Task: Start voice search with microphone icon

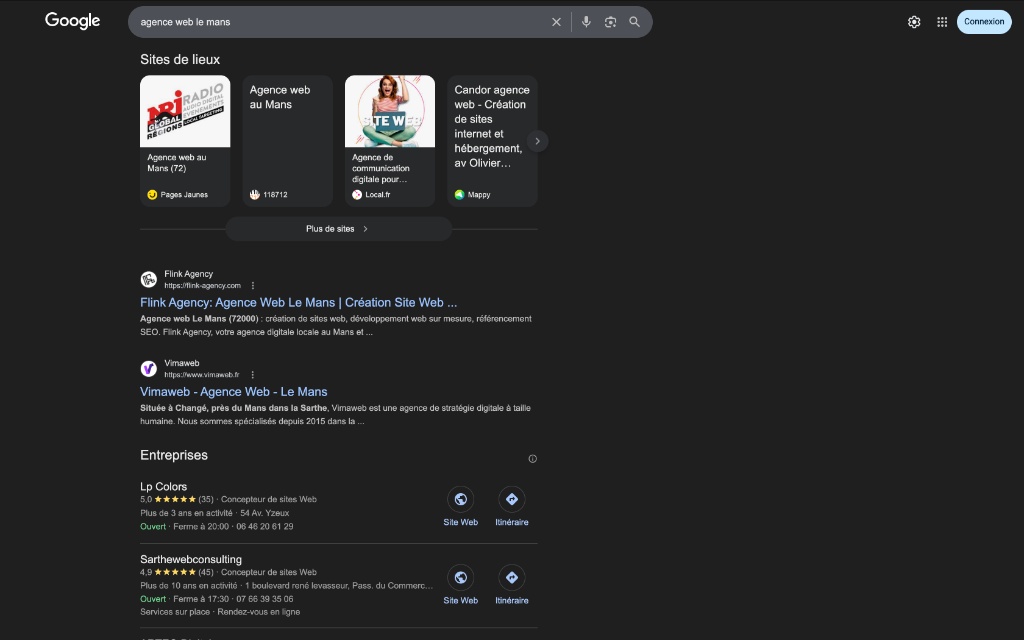Action: pos(586,22)
